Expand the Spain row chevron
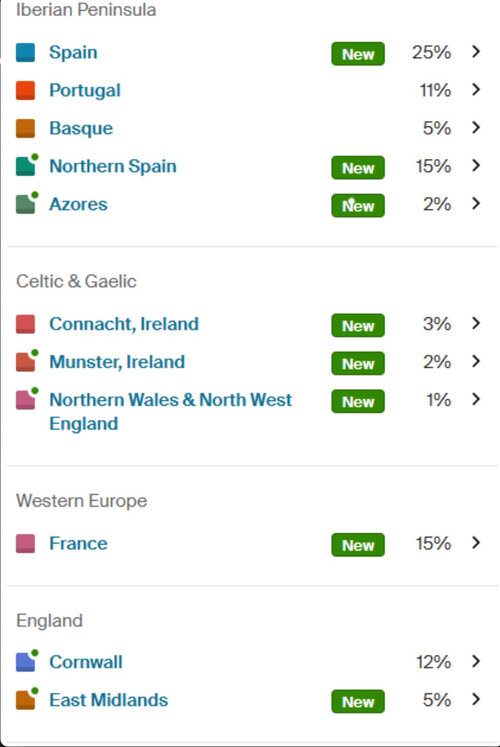500x747 pixels. (476, 51)
